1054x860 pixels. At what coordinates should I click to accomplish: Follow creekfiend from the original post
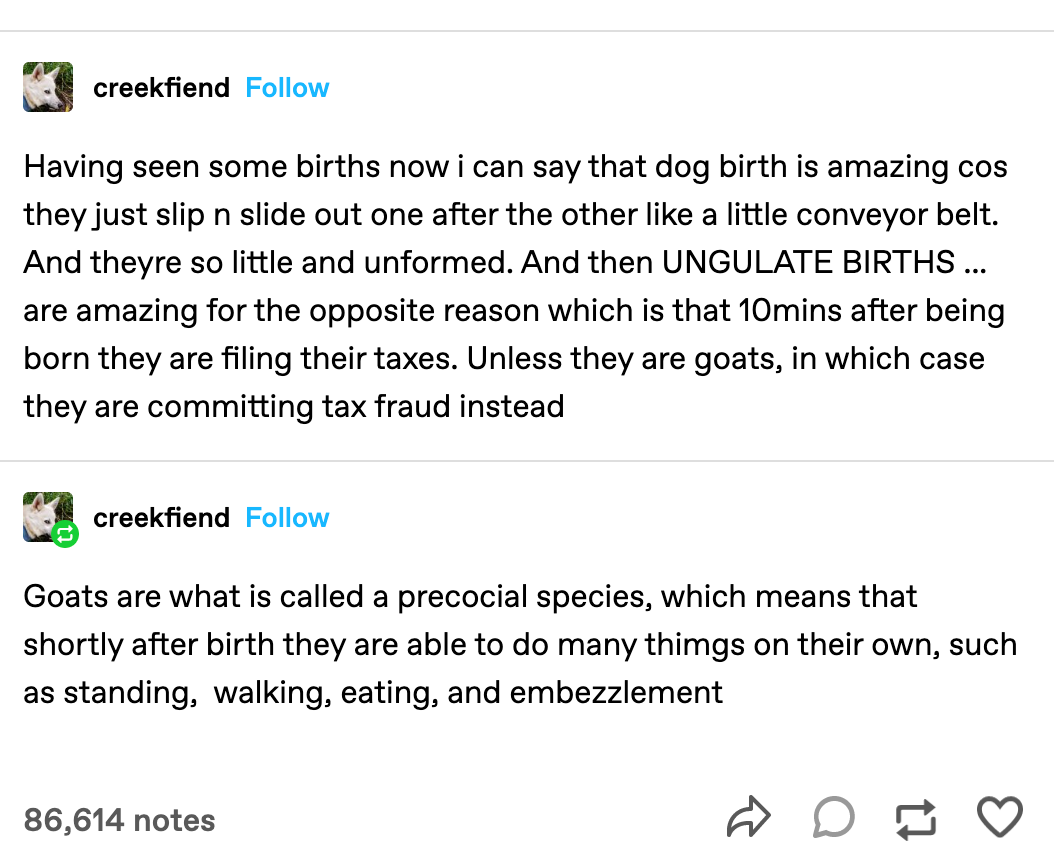click(x=287, y=88)
